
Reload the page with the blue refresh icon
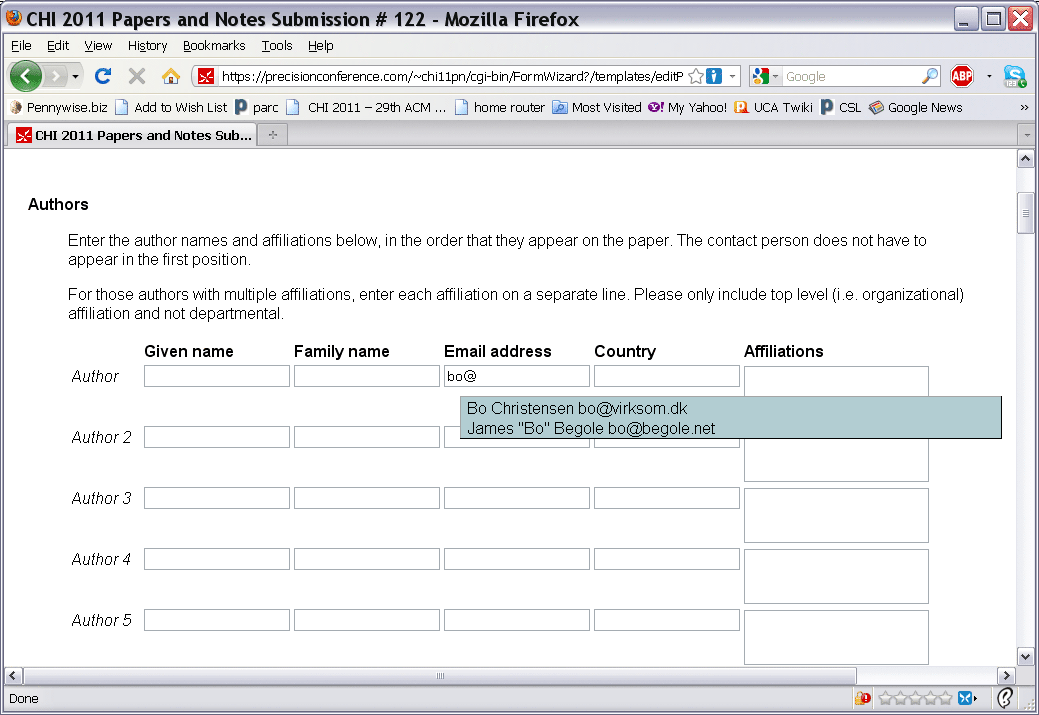coord(103,76)
